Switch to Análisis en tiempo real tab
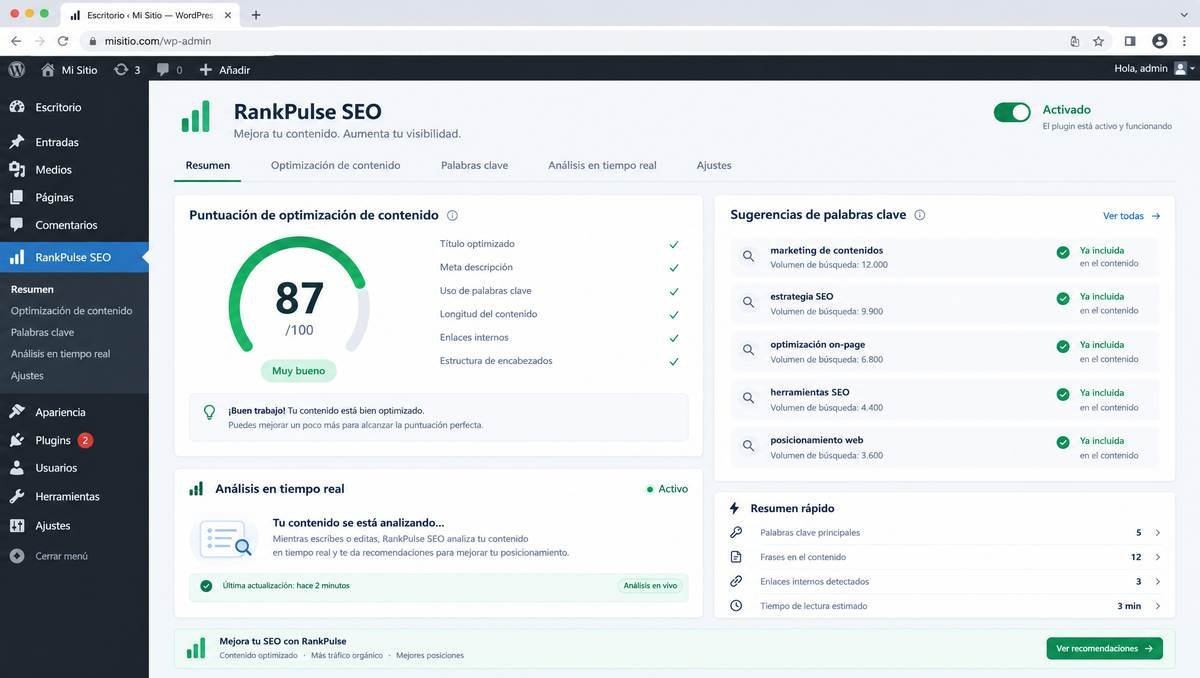The image size is (1200, 678). [602, 165]
